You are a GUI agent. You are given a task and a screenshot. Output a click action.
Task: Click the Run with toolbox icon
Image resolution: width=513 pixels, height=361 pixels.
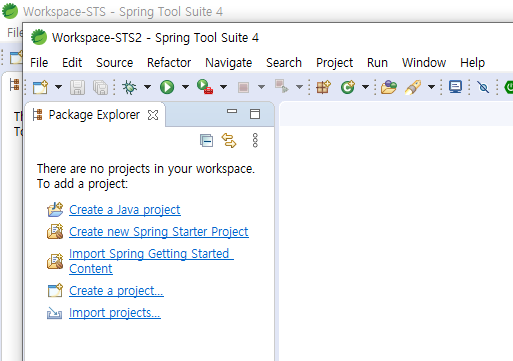205,87
